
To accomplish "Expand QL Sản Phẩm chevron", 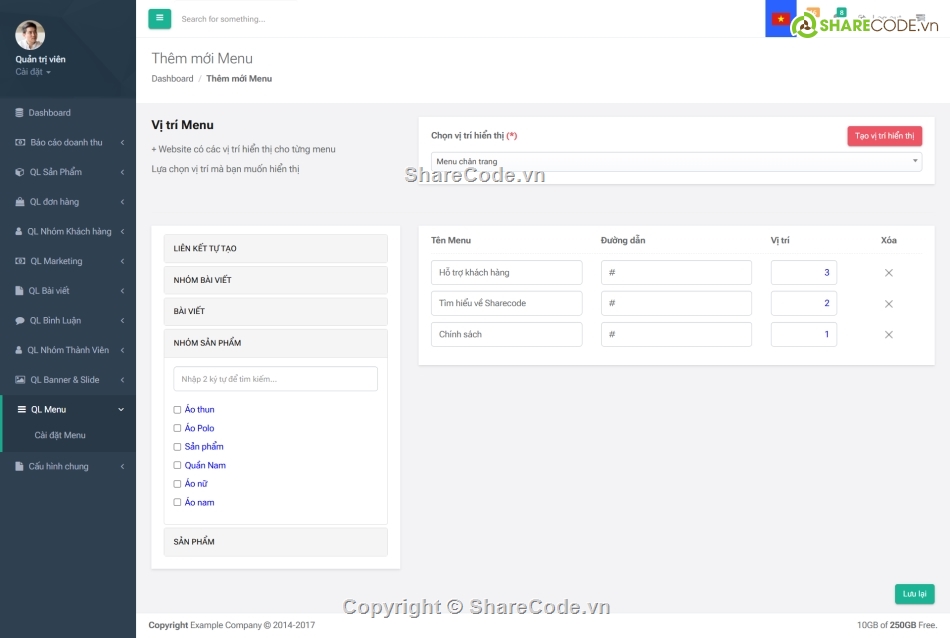I will tap(122, 172).
